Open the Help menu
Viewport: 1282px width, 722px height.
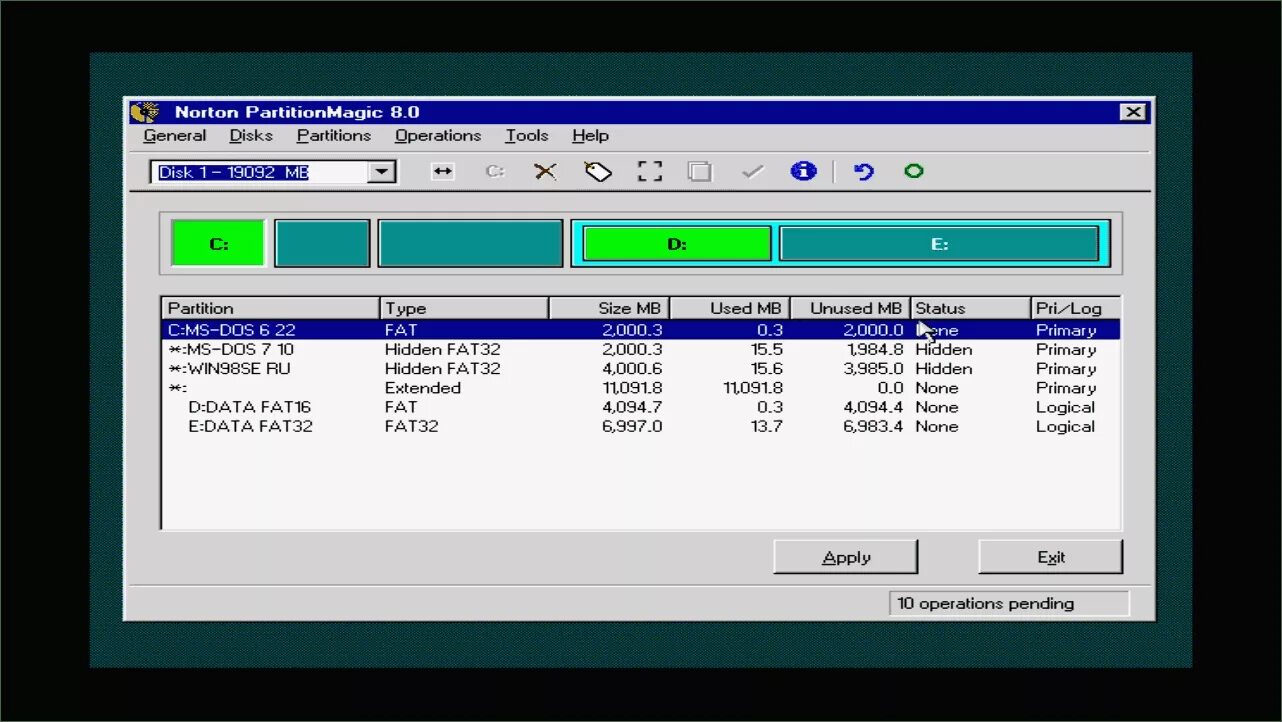[590, 136]
